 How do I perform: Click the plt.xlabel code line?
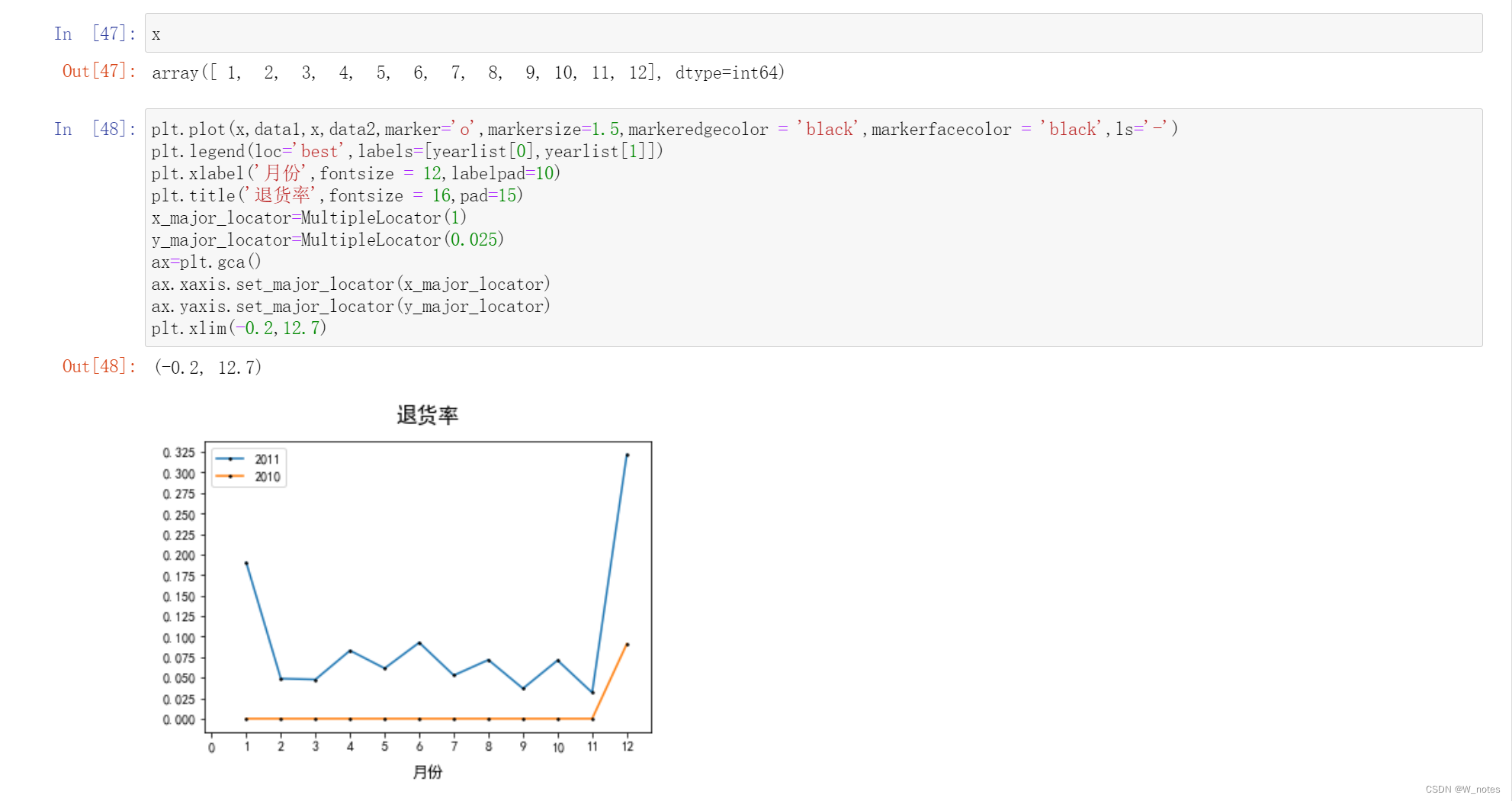(x=355, y=173)
